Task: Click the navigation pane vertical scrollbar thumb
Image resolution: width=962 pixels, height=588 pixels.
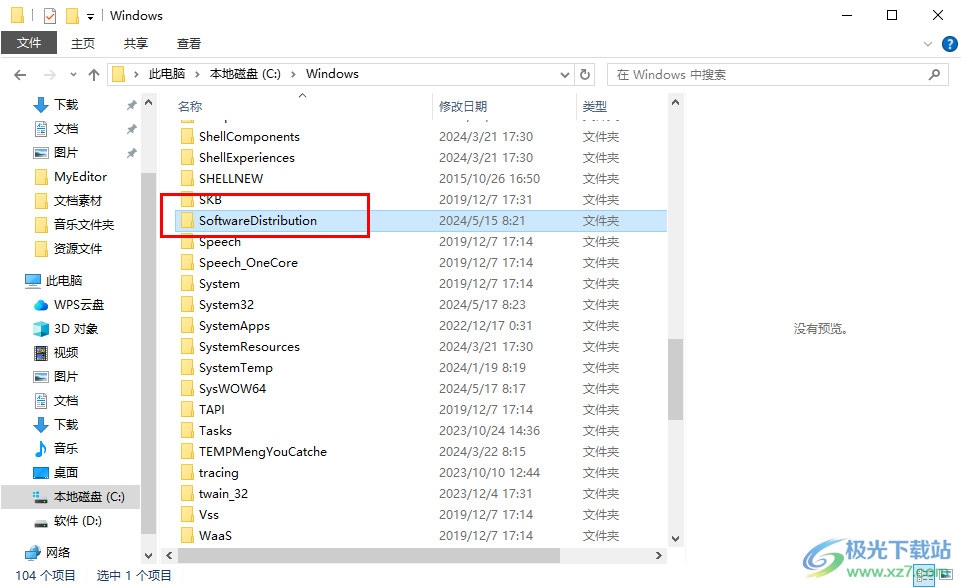Action: 148,354
